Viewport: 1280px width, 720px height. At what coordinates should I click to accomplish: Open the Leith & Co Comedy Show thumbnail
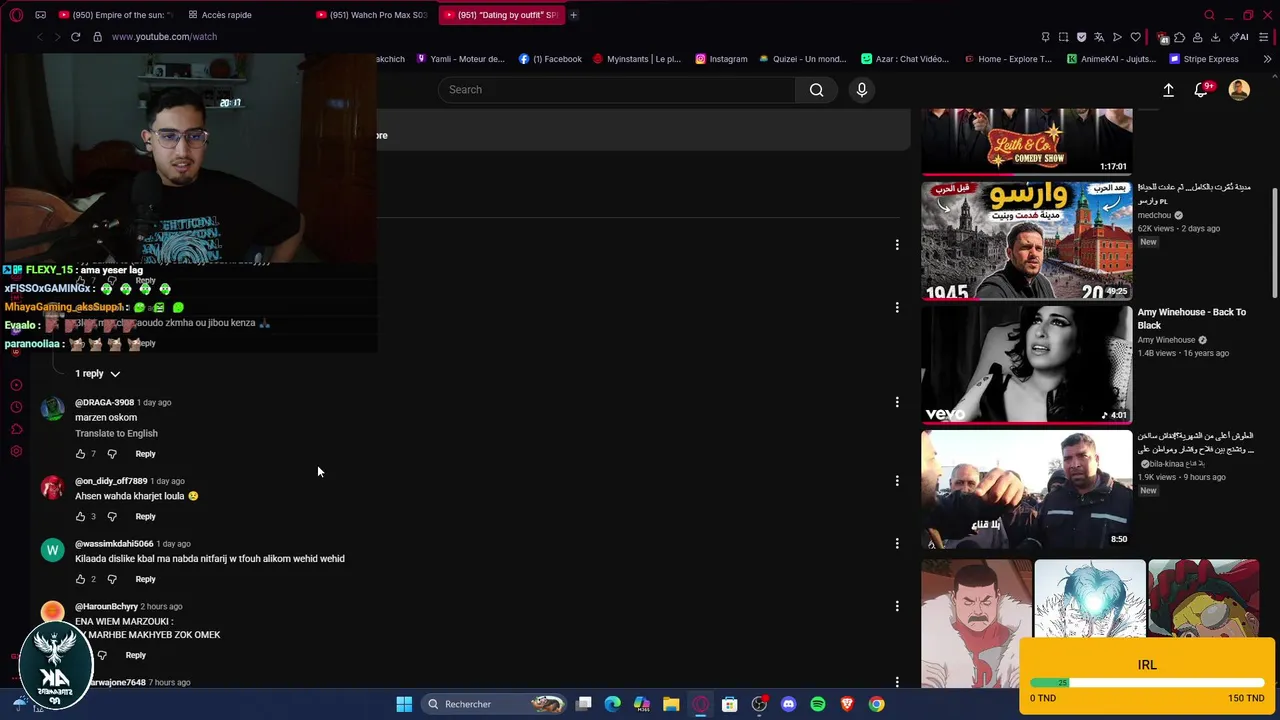(x=1027, y=141)
